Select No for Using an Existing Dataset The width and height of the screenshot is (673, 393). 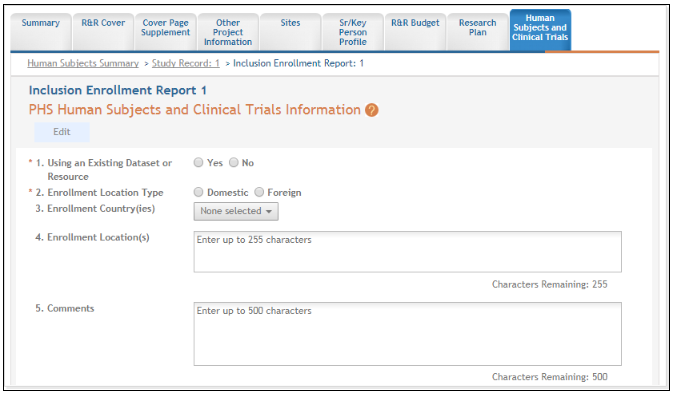pyautogui.click(x=233, y=163)
